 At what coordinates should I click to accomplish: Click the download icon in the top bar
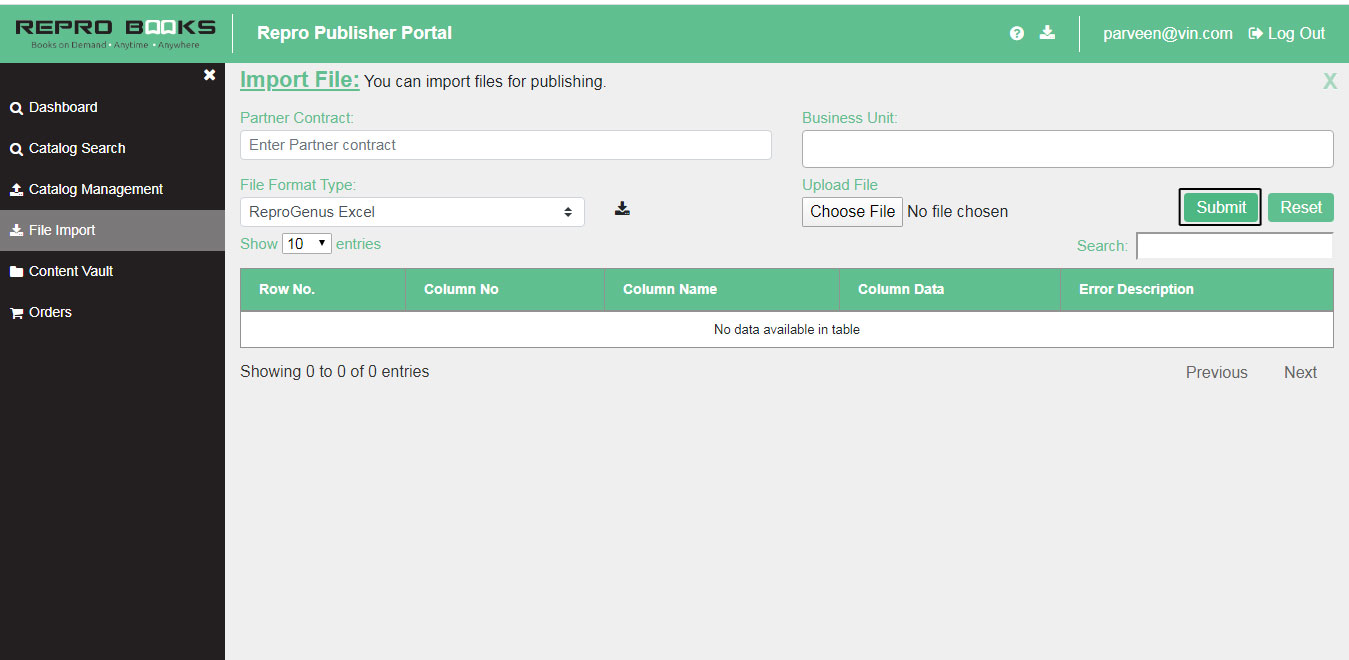coord(1047,33)
